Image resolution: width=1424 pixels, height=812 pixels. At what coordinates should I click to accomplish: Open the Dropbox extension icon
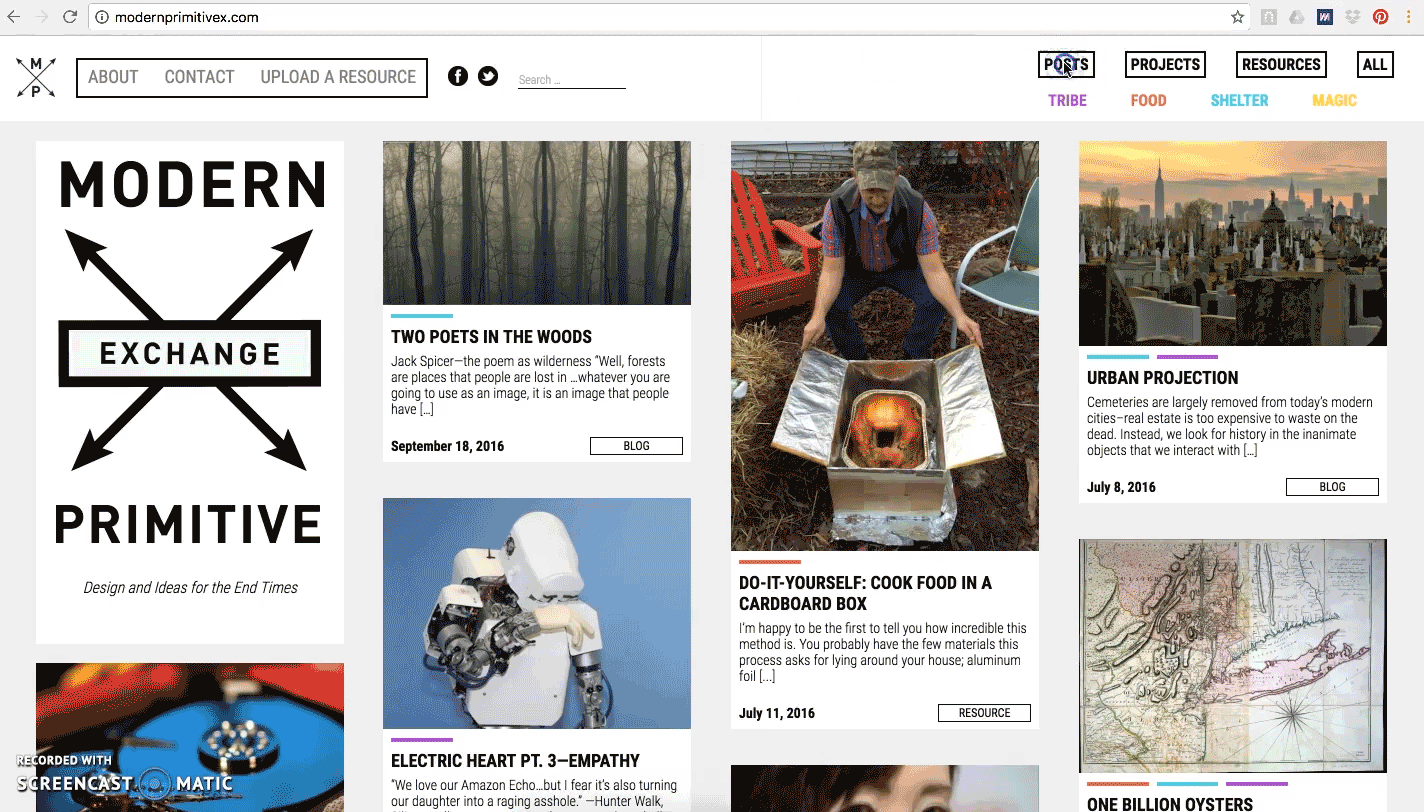[x=1352, y=17]
